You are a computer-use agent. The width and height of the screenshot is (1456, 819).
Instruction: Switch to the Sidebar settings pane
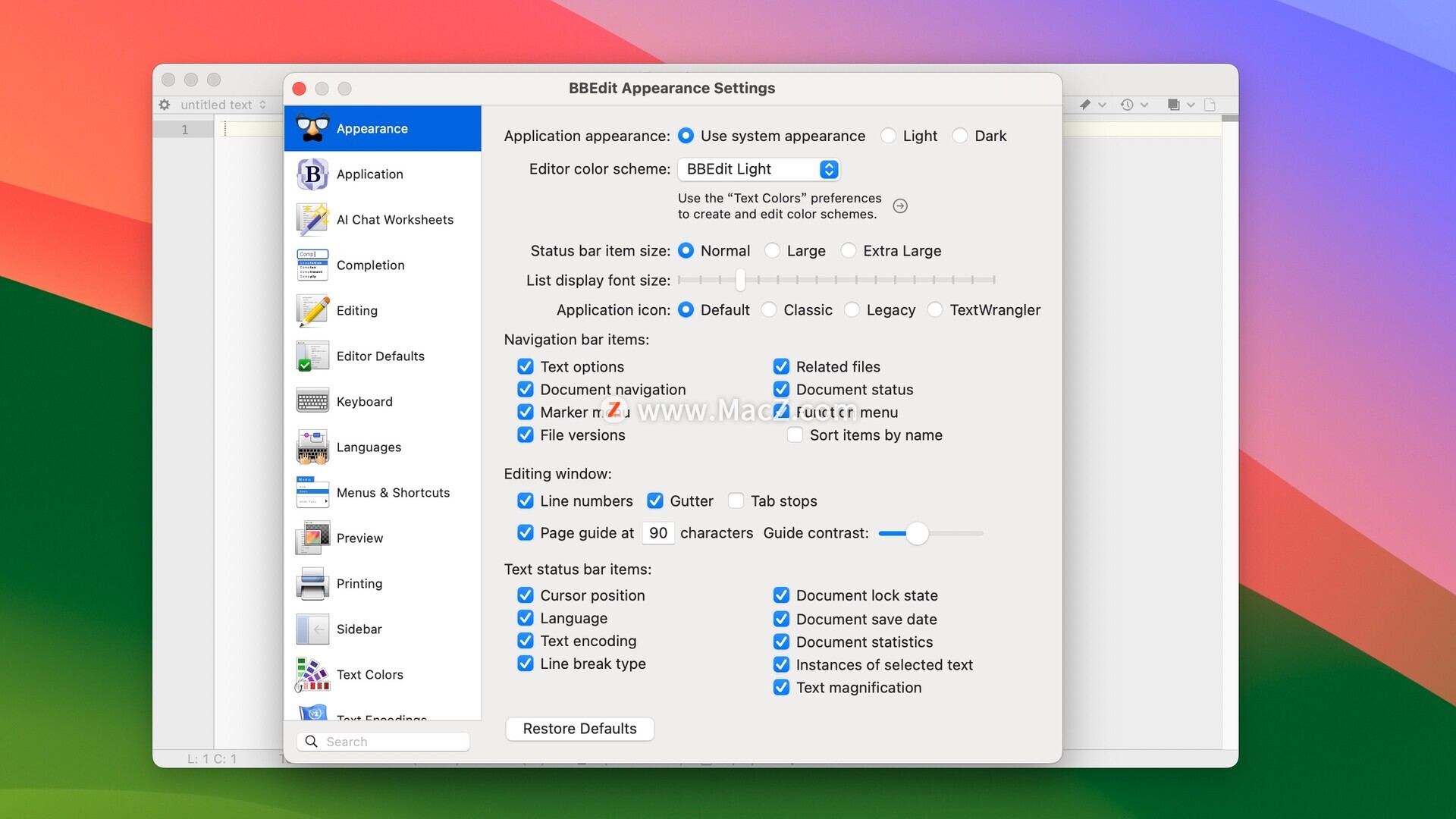click(x=382, y=629)
